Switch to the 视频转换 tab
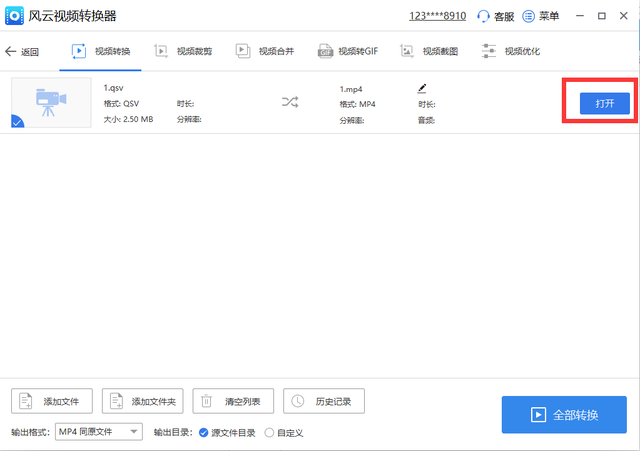Image resolution: width=640 pixels, height=451 pixels. [x=100, y=51]
